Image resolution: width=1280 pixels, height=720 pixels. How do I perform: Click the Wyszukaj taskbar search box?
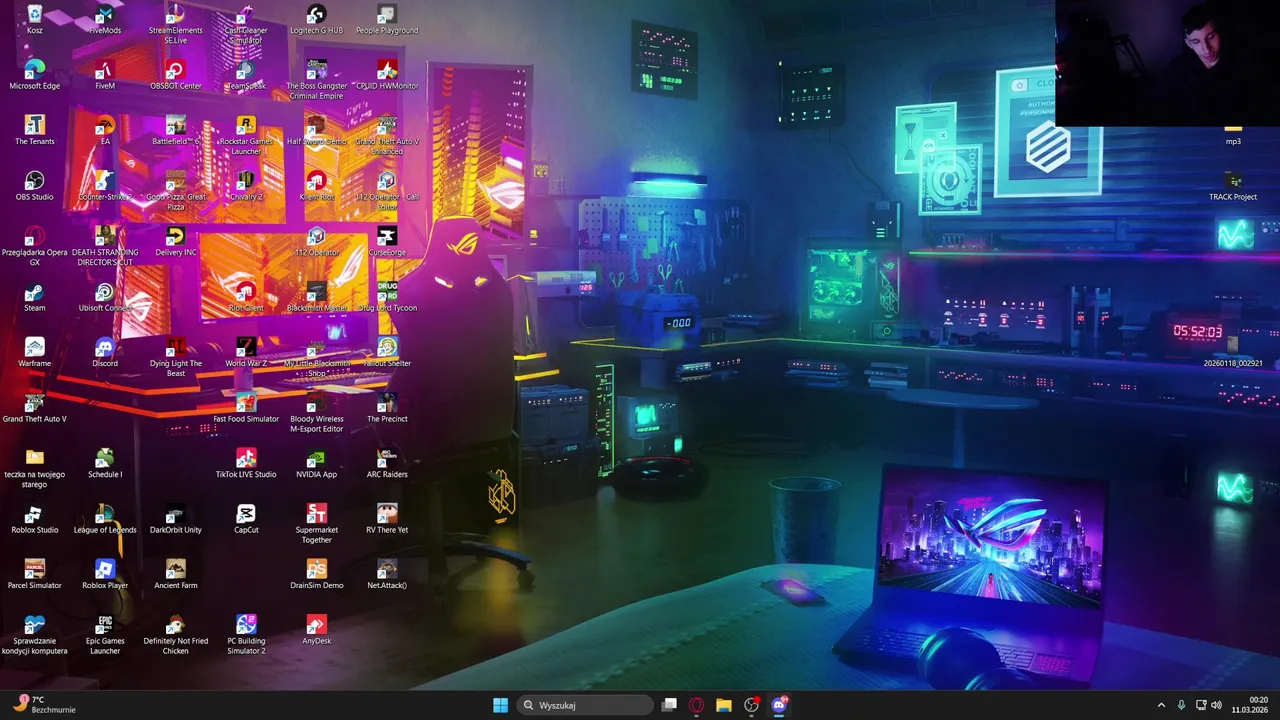(584, 705)
